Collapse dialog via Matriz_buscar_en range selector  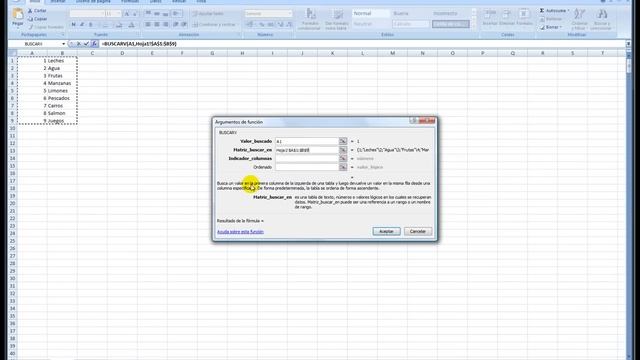point(343,150)
